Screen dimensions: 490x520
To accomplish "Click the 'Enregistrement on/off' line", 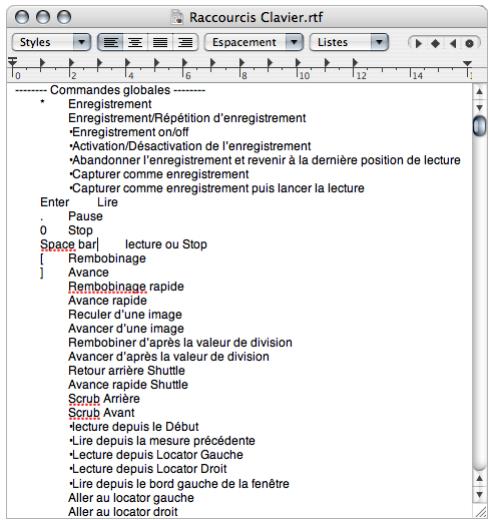I will click(x=129, y=132).
